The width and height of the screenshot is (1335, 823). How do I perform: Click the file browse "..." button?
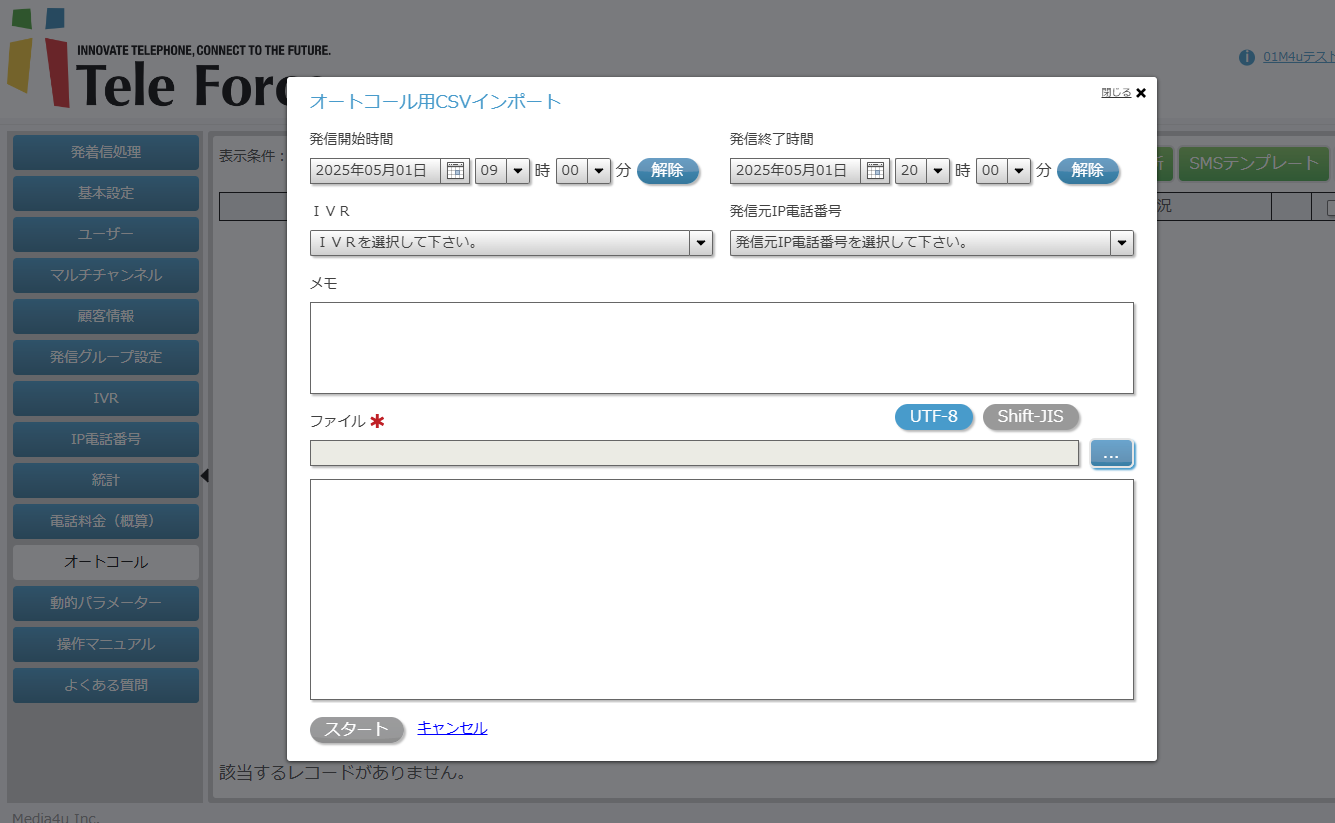click(1111, 454)
